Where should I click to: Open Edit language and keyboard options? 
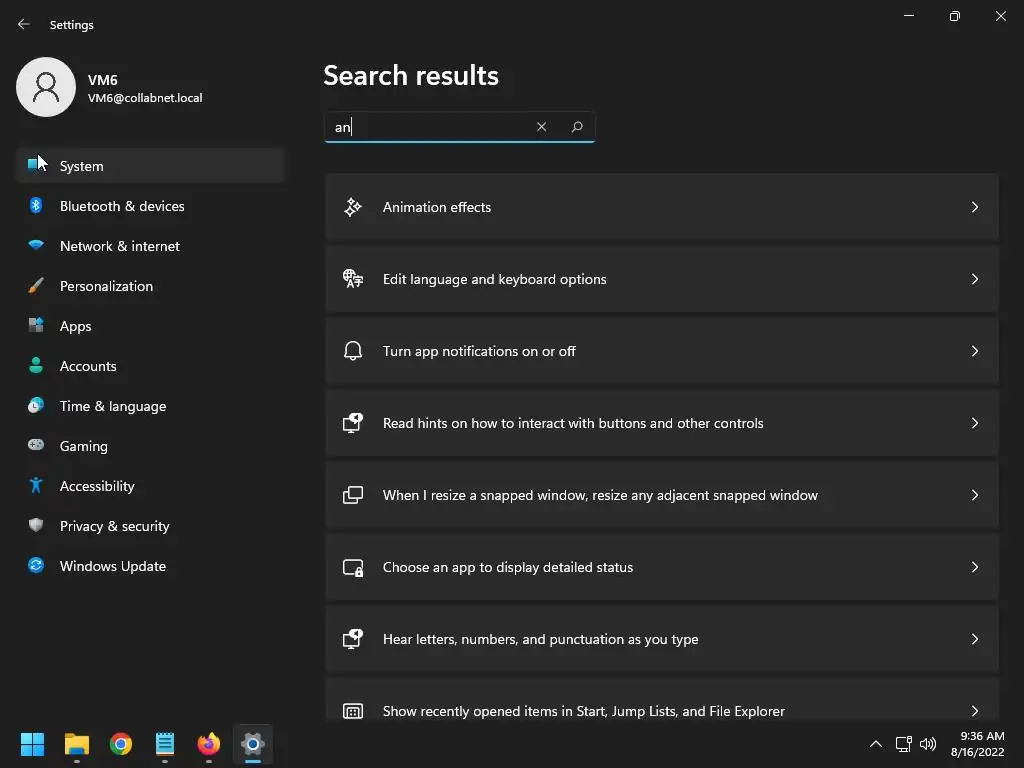494,279
